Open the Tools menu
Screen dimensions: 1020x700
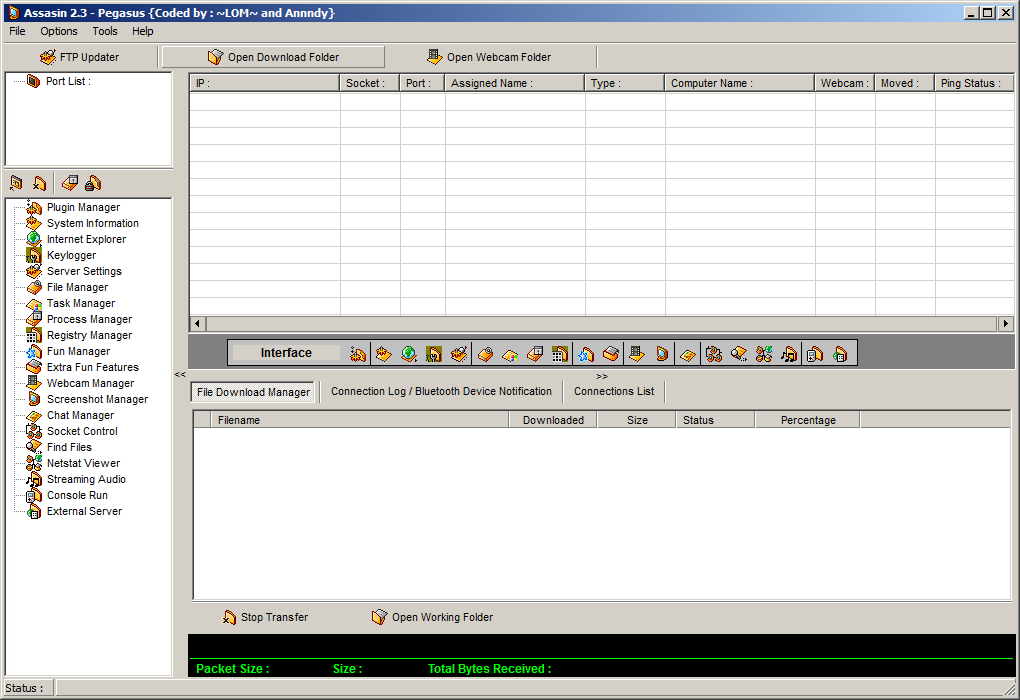105,31
